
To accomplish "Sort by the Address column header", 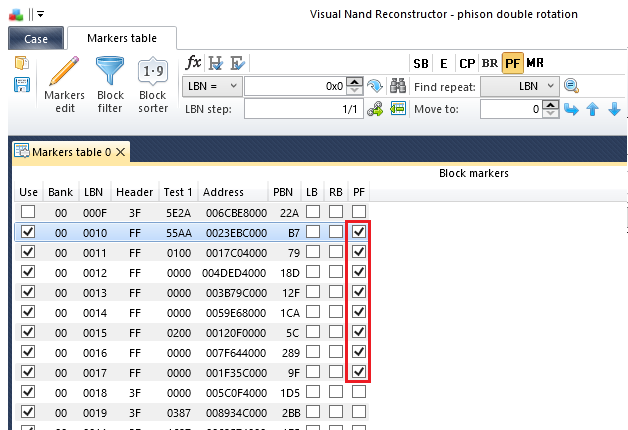I will point(232,192).
